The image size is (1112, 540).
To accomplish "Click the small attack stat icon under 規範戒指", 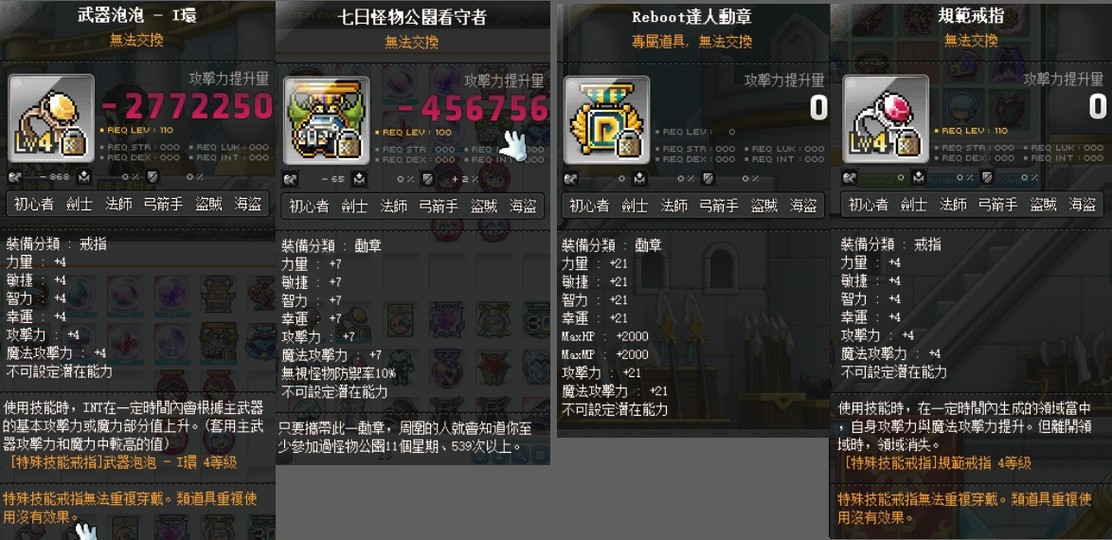I will click(849, 177).
